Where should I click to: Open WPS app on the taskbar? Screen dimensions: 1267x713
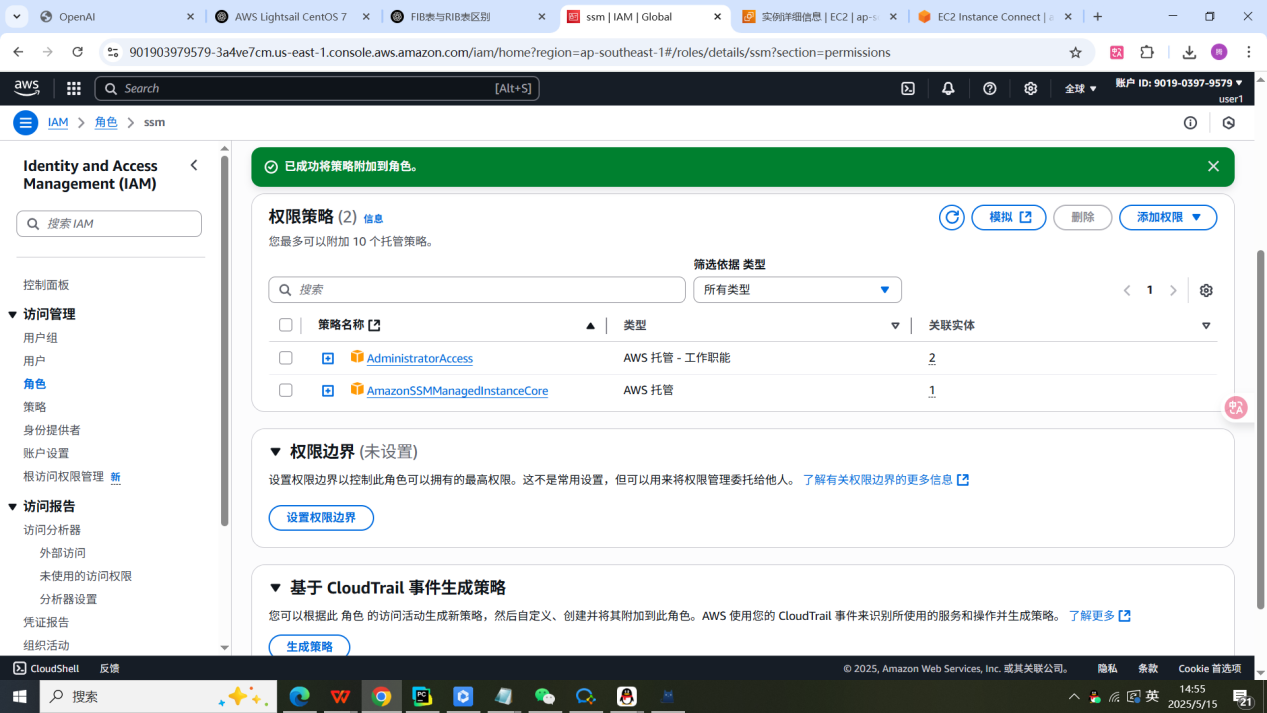[340, 696]
